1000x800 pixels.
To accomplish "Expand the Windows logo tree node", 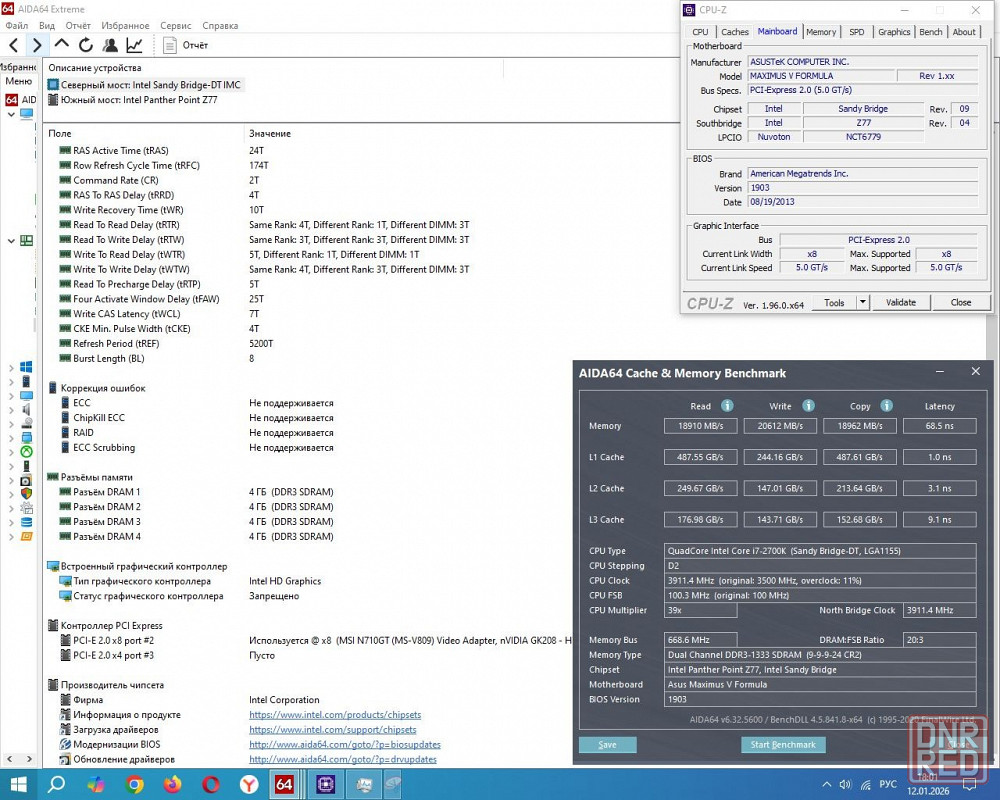I will click(11, 367).
